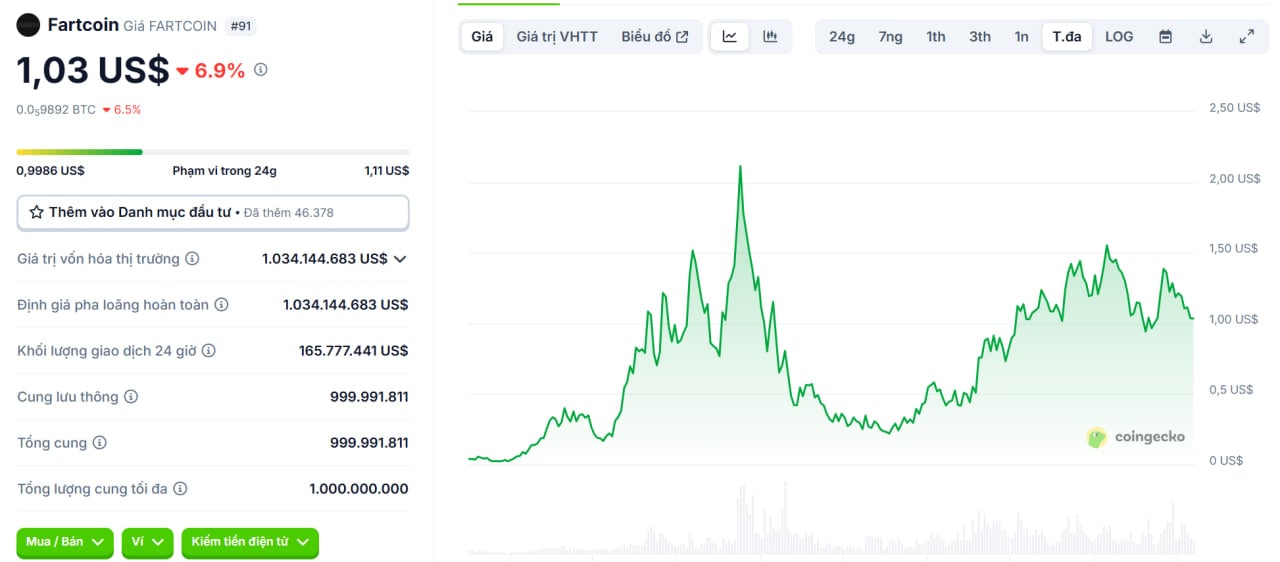The image size is (1280, 562).
Task: Click fully diluted value 1.034.144.683 US$
Action: 346,305
